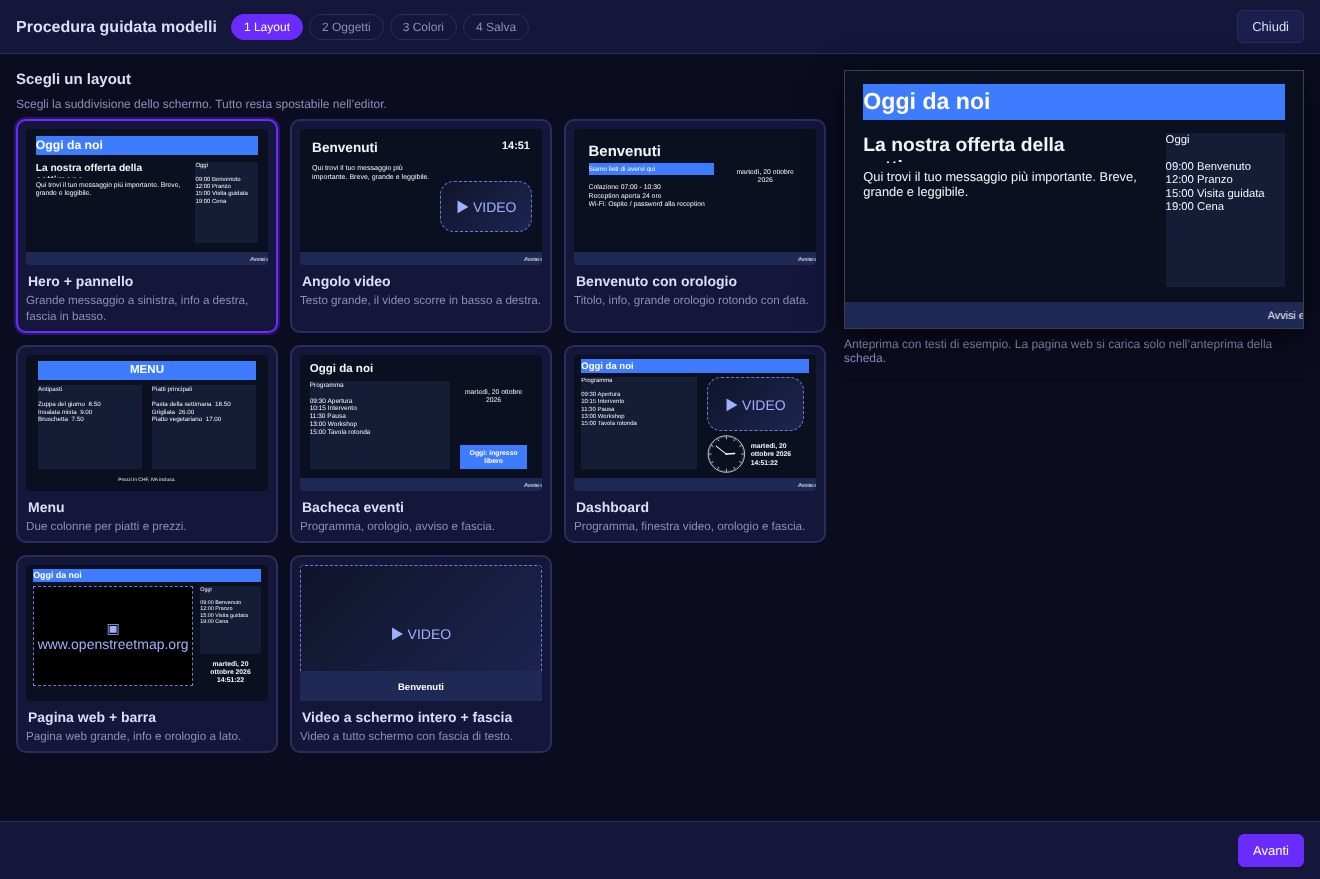Click the blue 'Oggi: ingresso libero' box
Image resolution: width=1320 pixels, height=879 pixels.
click(493, 457)
